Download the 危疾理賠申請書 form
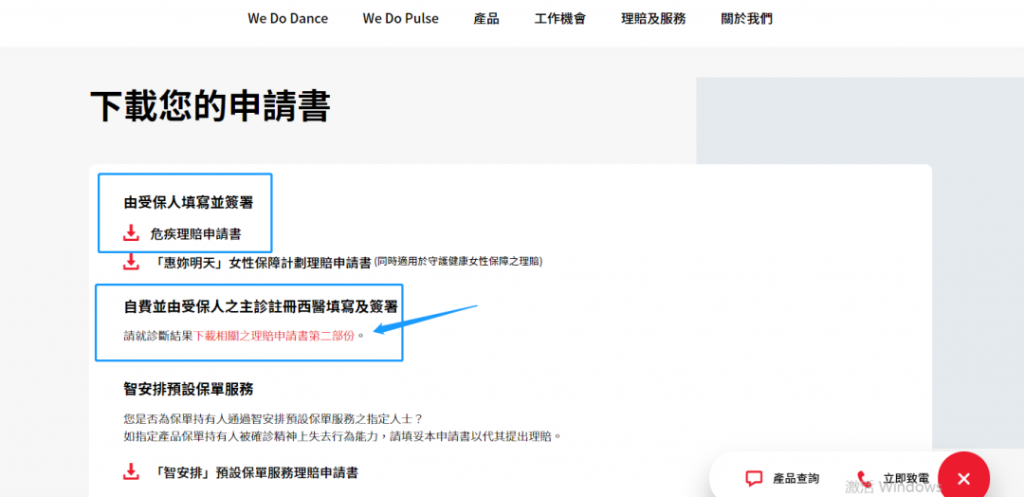 point(195,234)
